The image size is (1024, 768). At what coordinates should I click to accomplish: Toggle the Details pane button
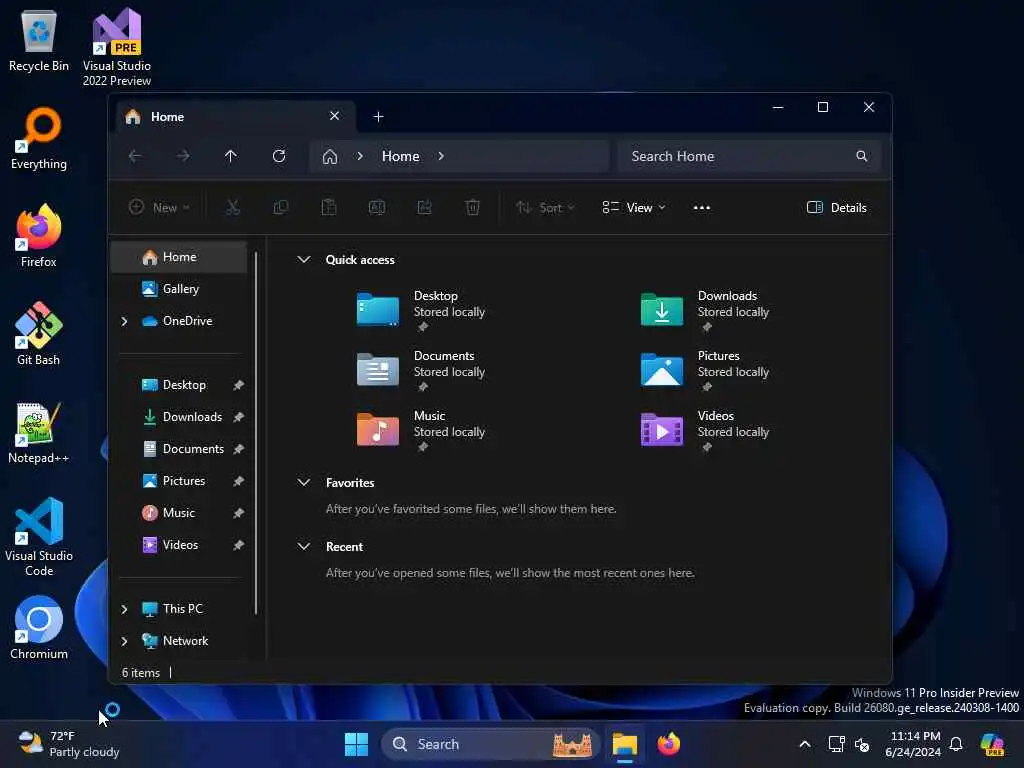(x=837, y=208)
